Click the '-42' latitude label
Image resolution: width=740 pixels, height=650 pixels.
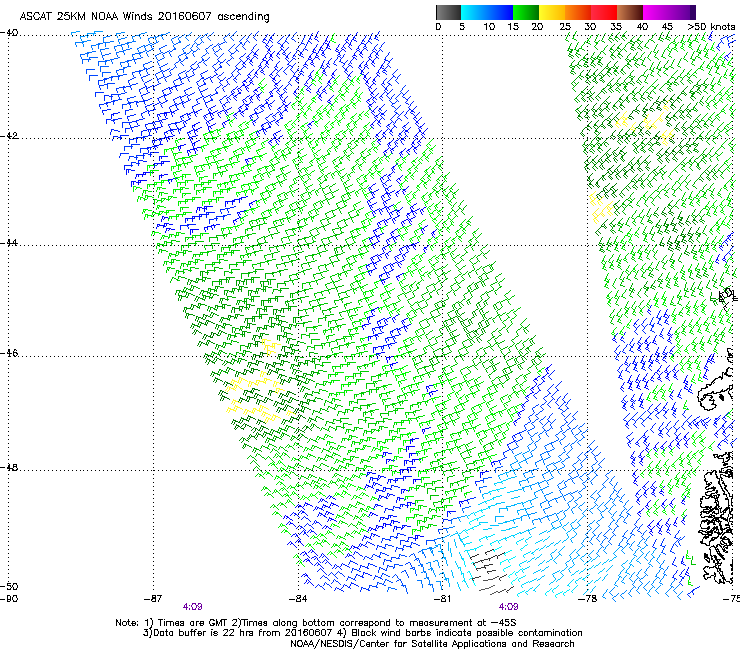(x=9, y=136)
